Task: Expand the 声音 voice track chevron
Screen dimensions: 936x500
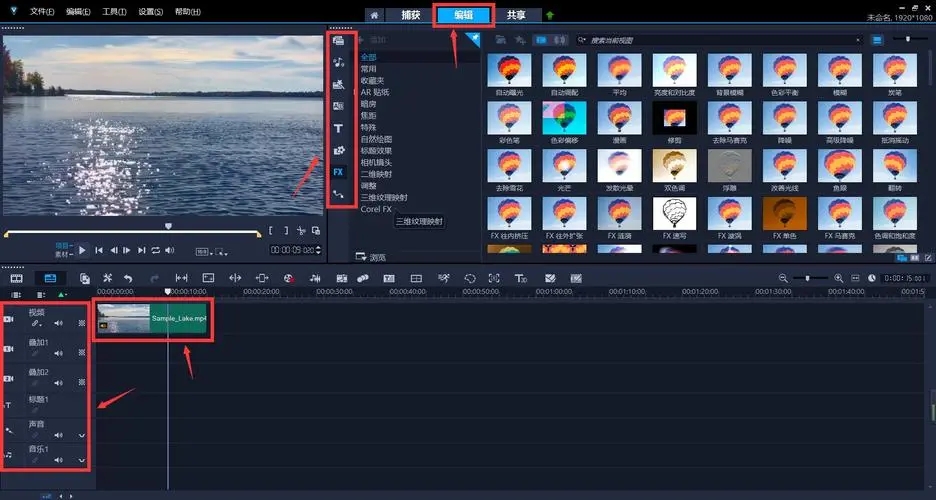Action: tap(82, 435)
